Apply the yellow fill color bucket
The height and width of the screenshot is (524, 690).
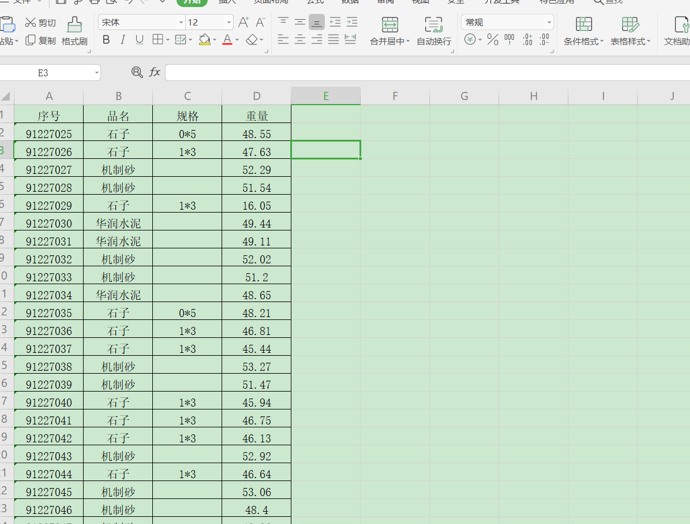click(204, 40)
